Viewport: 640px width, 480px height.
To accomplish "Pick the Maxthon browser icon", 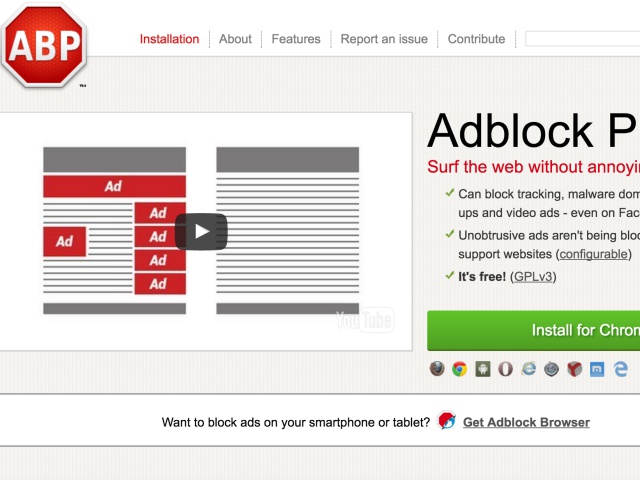I will tap(597, 368).
